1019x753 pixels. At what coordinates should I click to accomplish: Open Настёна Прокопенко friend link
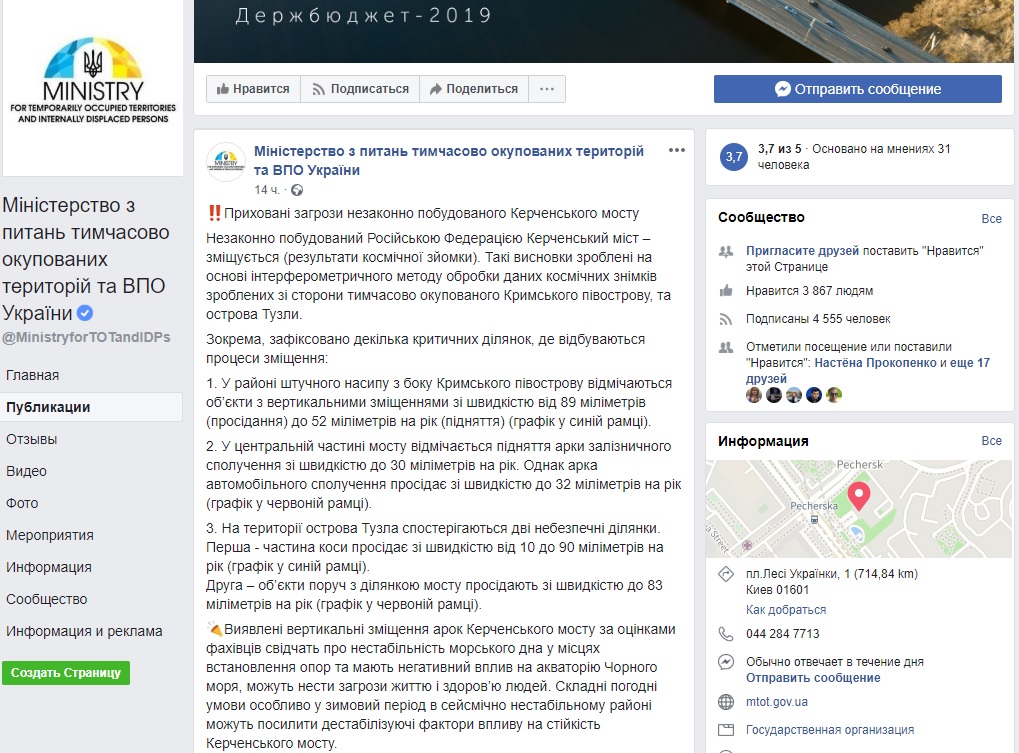873,363
